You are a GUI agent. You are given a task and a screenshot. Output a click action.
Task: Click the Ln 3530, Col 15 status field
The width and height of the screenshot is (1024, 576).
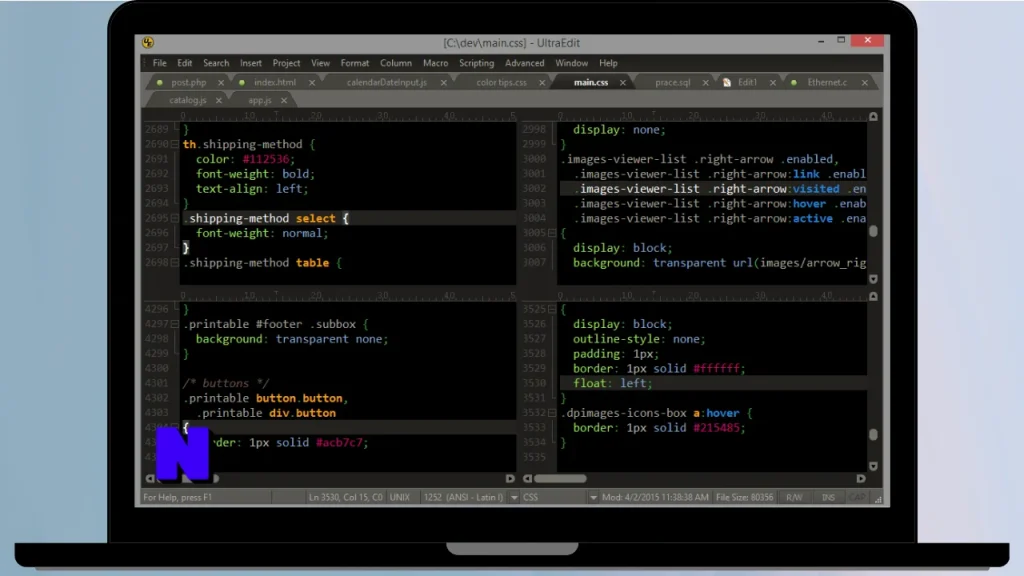[x=345, y=498]
